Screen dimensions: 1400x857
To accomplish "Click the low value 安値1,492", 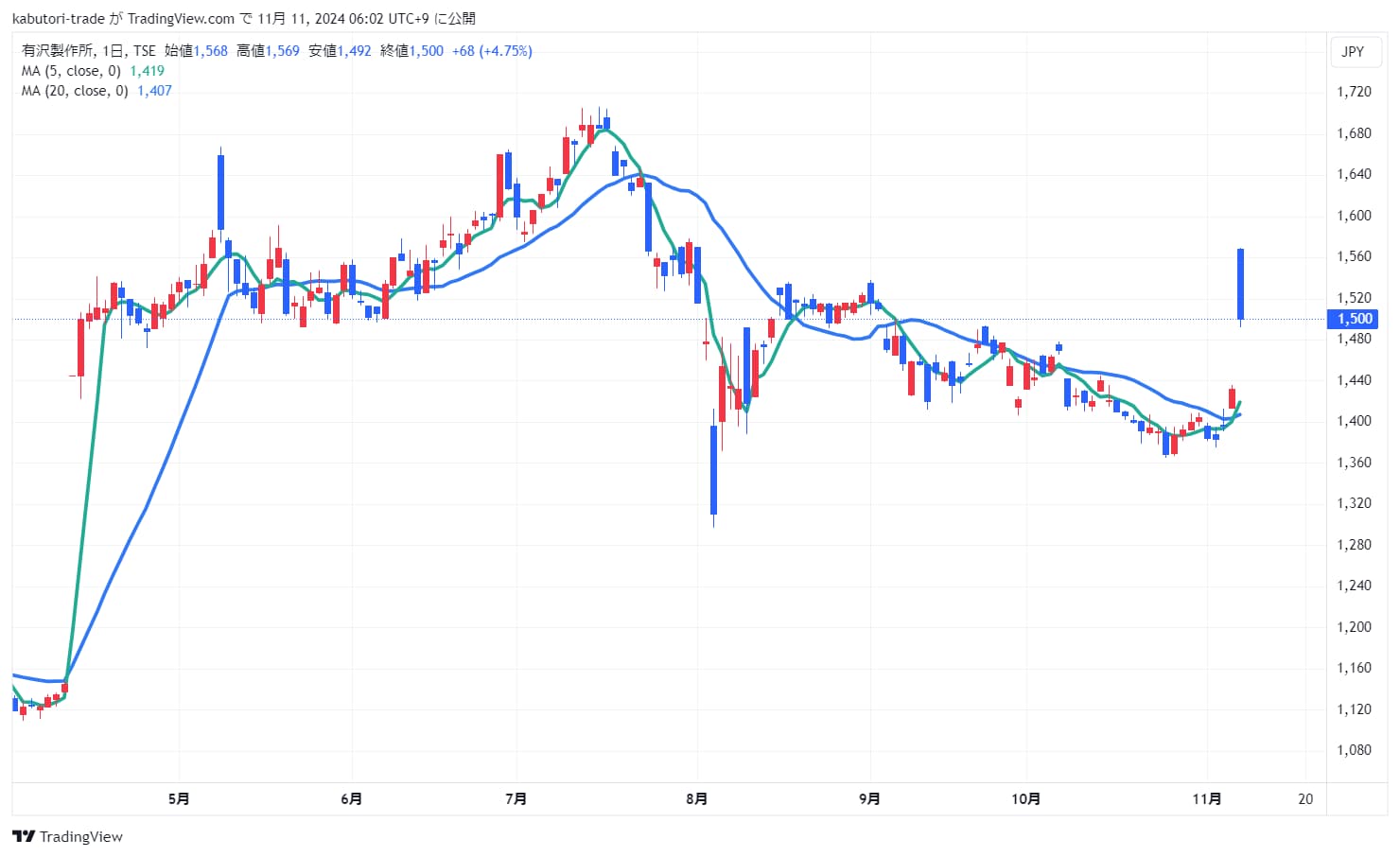I will [340, 51].
